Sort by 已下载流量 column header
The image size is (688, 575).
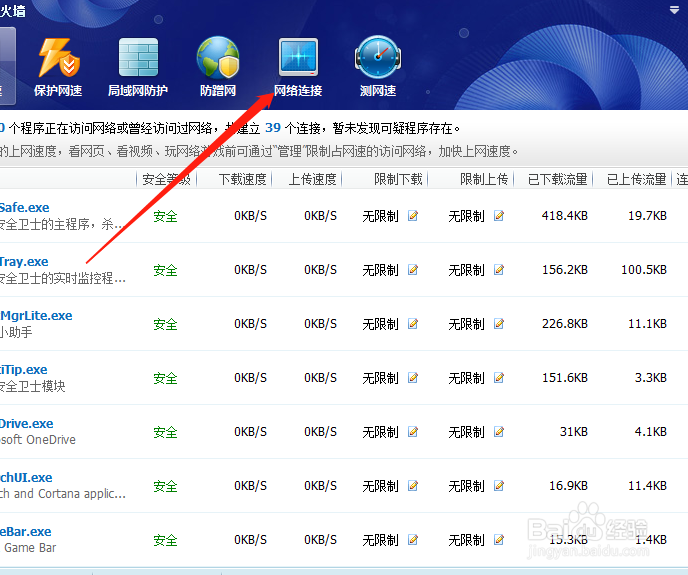point(557,179)
